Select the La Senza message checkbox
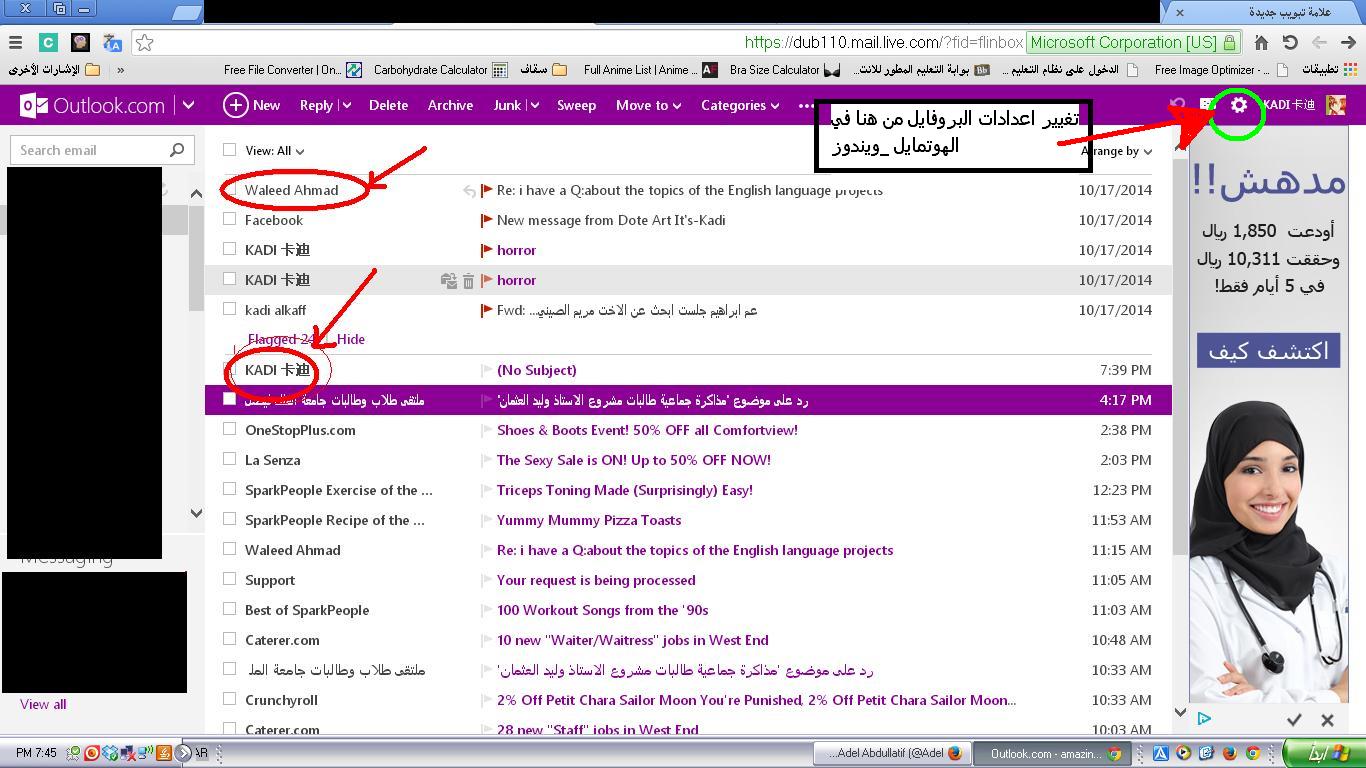 point(230,459)
